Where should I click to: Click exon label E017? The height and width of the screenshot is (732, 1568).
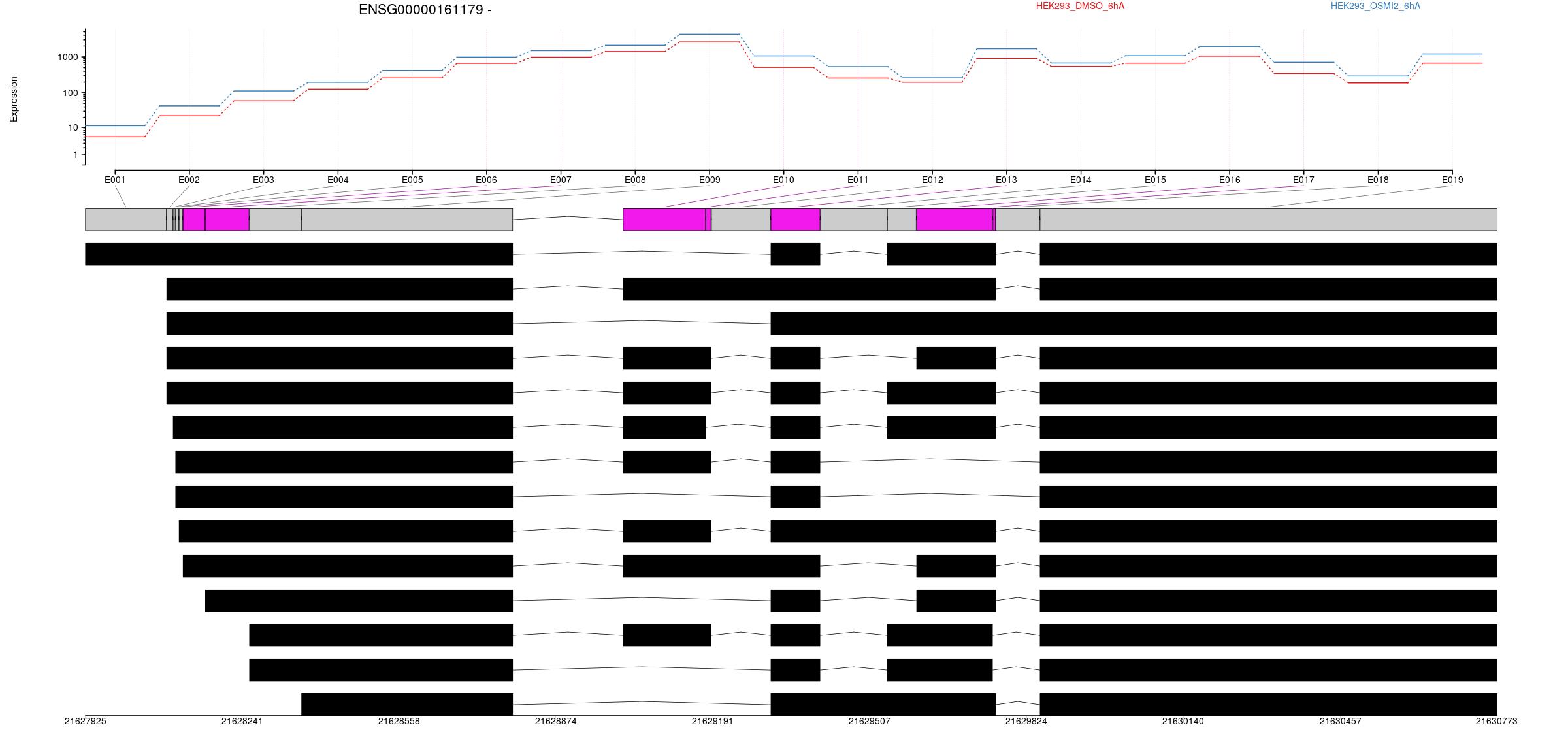1303,180
